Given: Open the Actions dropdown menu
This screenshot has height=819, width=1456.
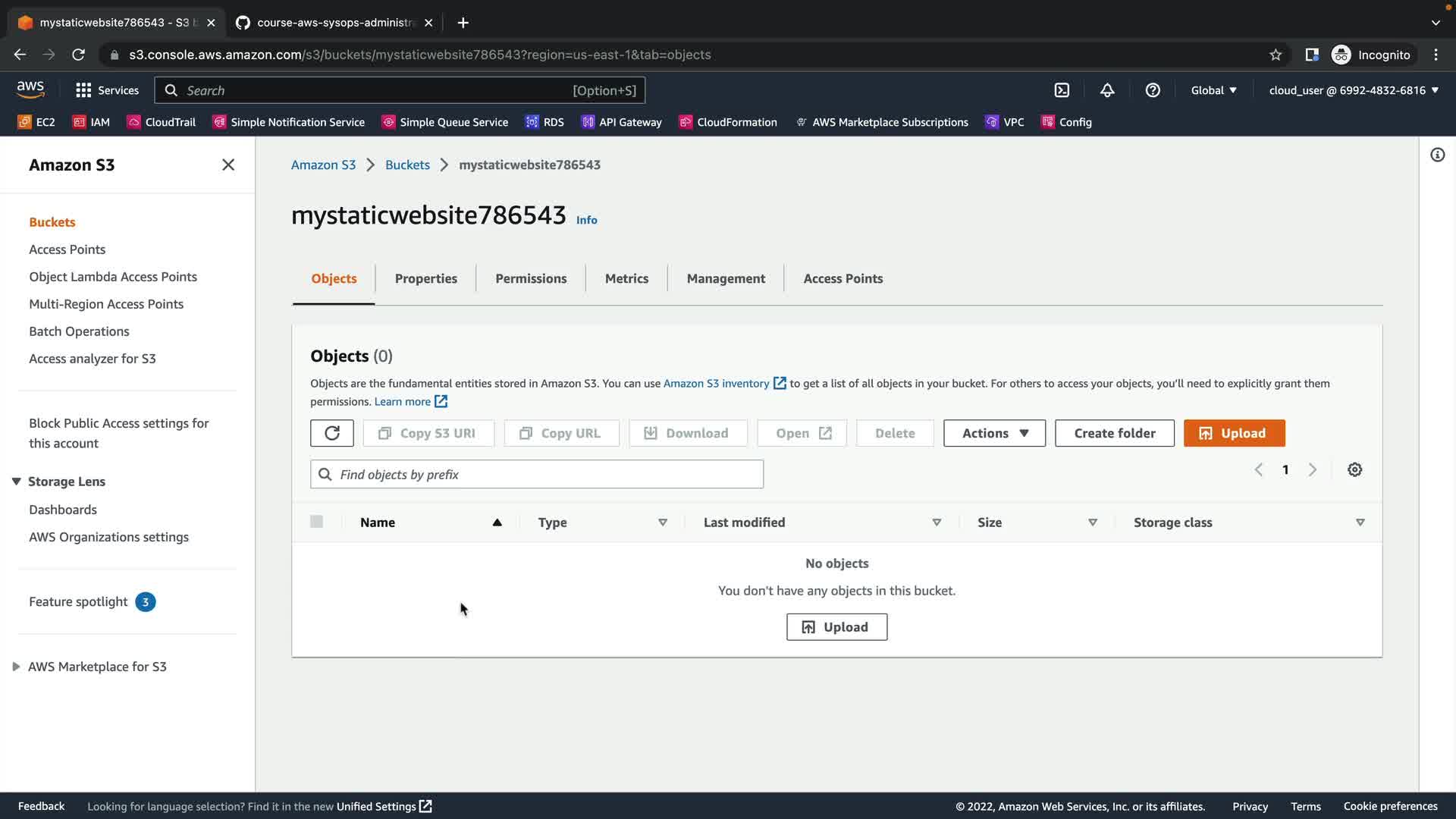Looking at the screenshot, I should click(994, 433).
